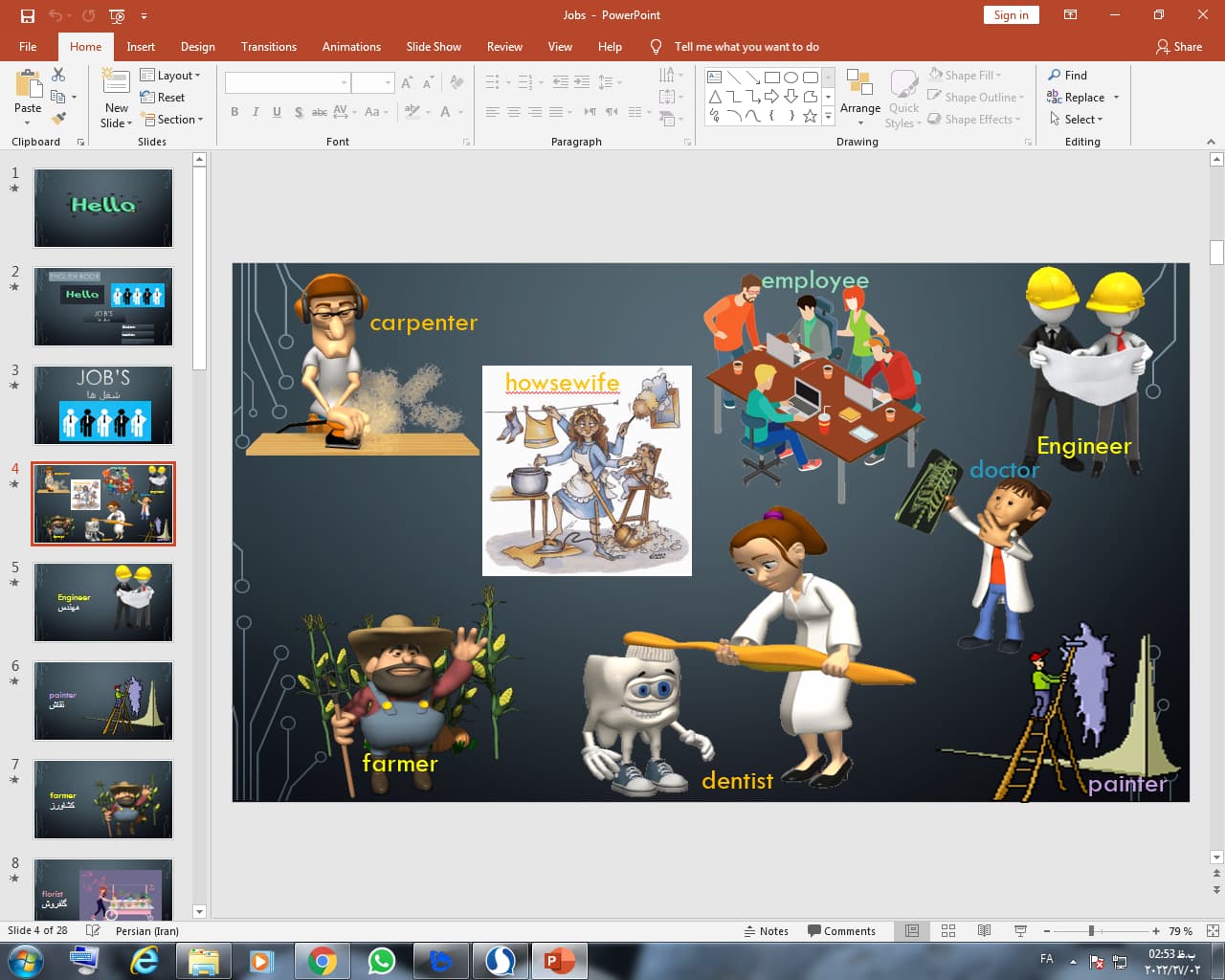Click the Save icon in title bar

point(27,15)
